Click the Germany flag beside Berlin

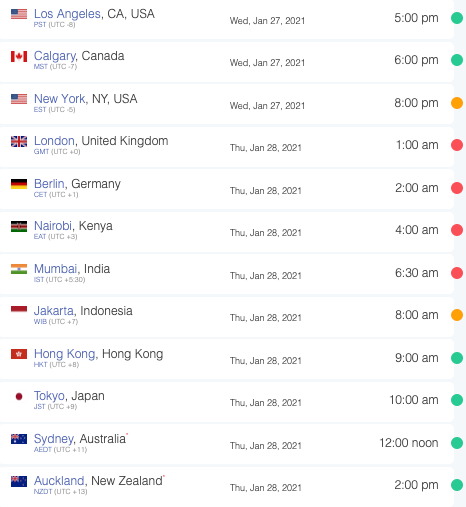pos(19,184)
